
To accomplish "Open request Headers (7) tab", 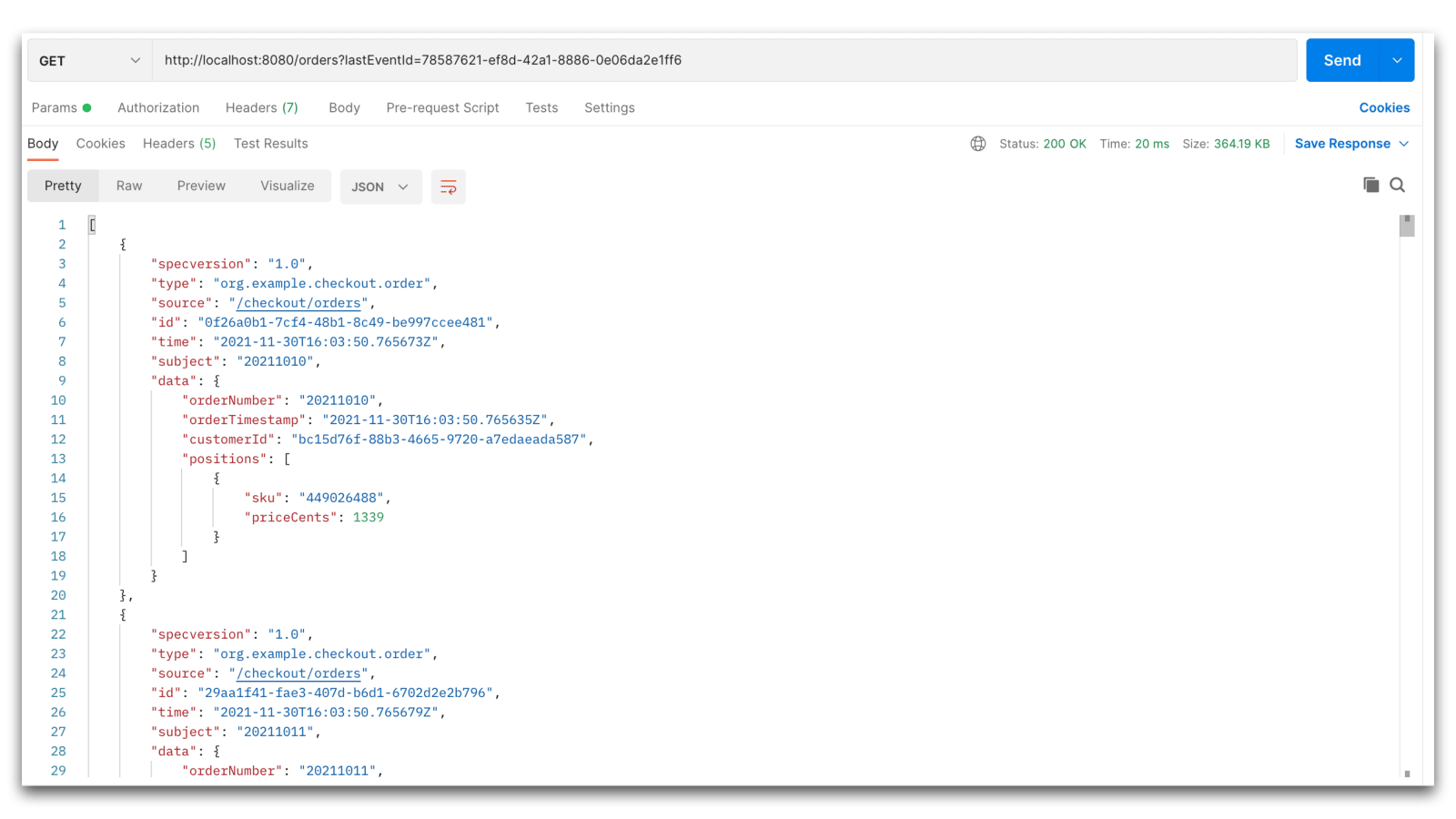I will 262,107.
